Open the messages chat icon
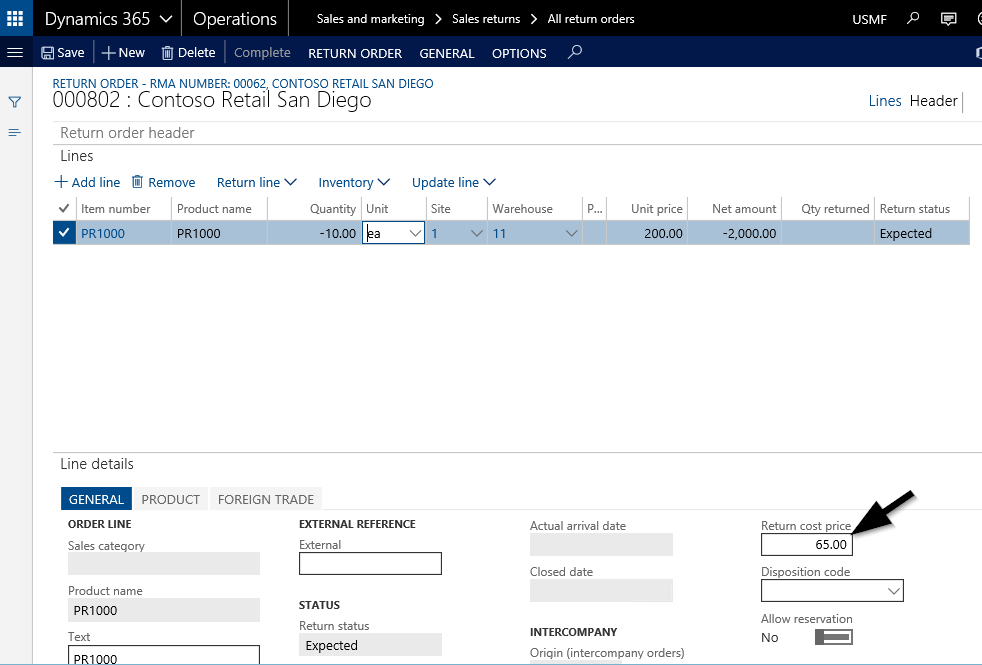Image resolution: width=982 pixels, height=665 pixels. coord(948,19)
